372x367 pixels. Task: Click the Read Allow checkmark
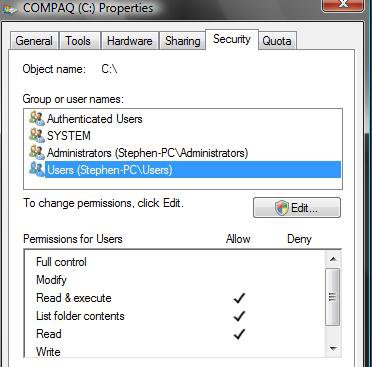239,334
